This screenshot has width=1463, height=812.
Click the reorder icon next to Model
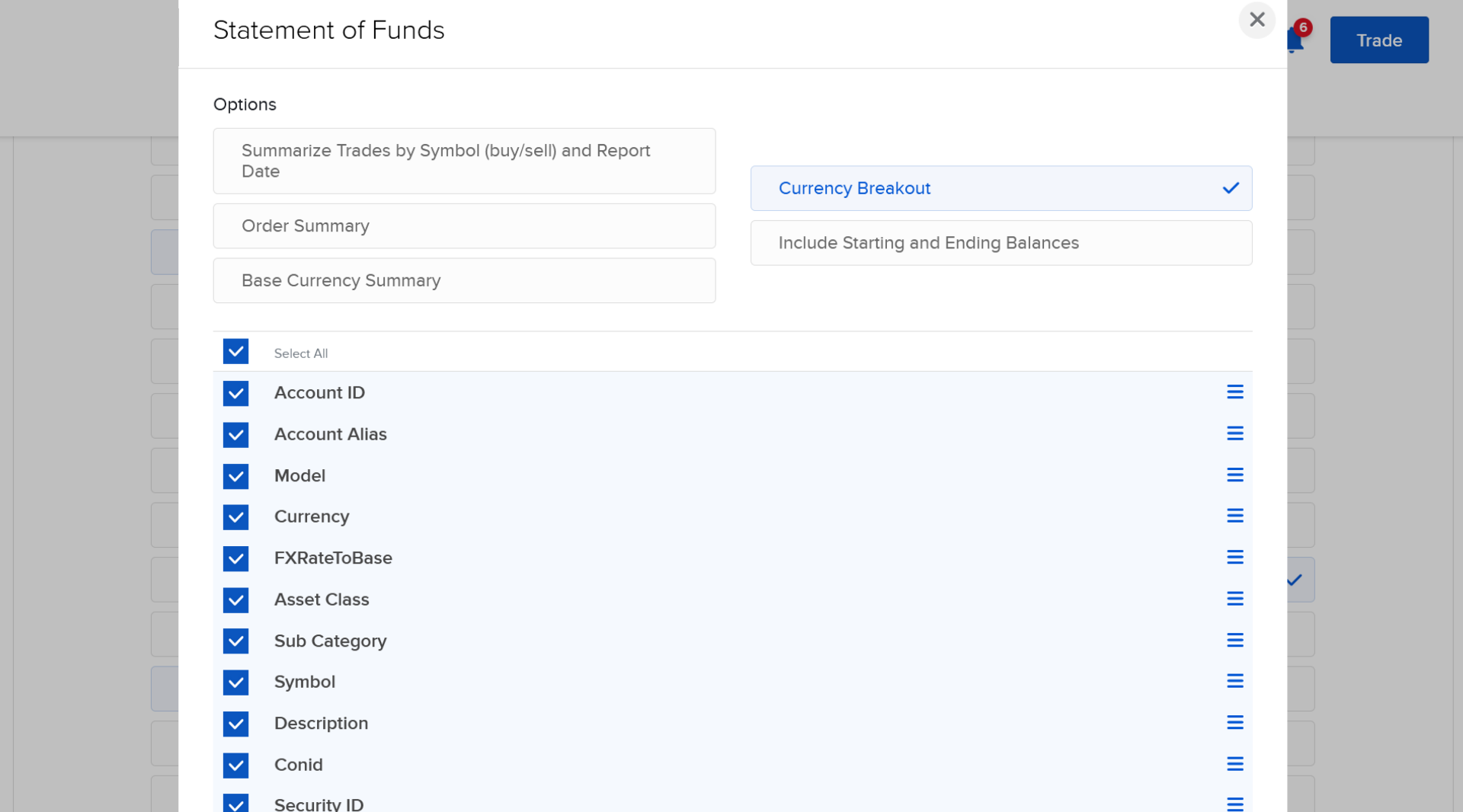tap(1235, 475)
